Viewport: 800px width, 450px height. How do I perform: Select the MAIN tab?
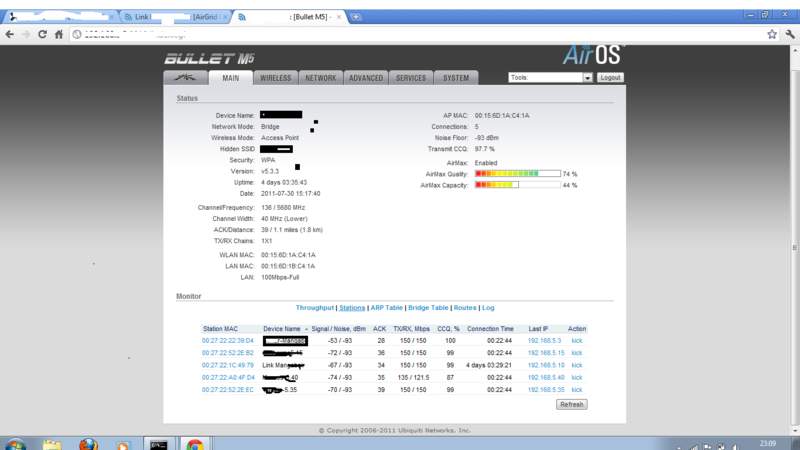coord(231,78)
